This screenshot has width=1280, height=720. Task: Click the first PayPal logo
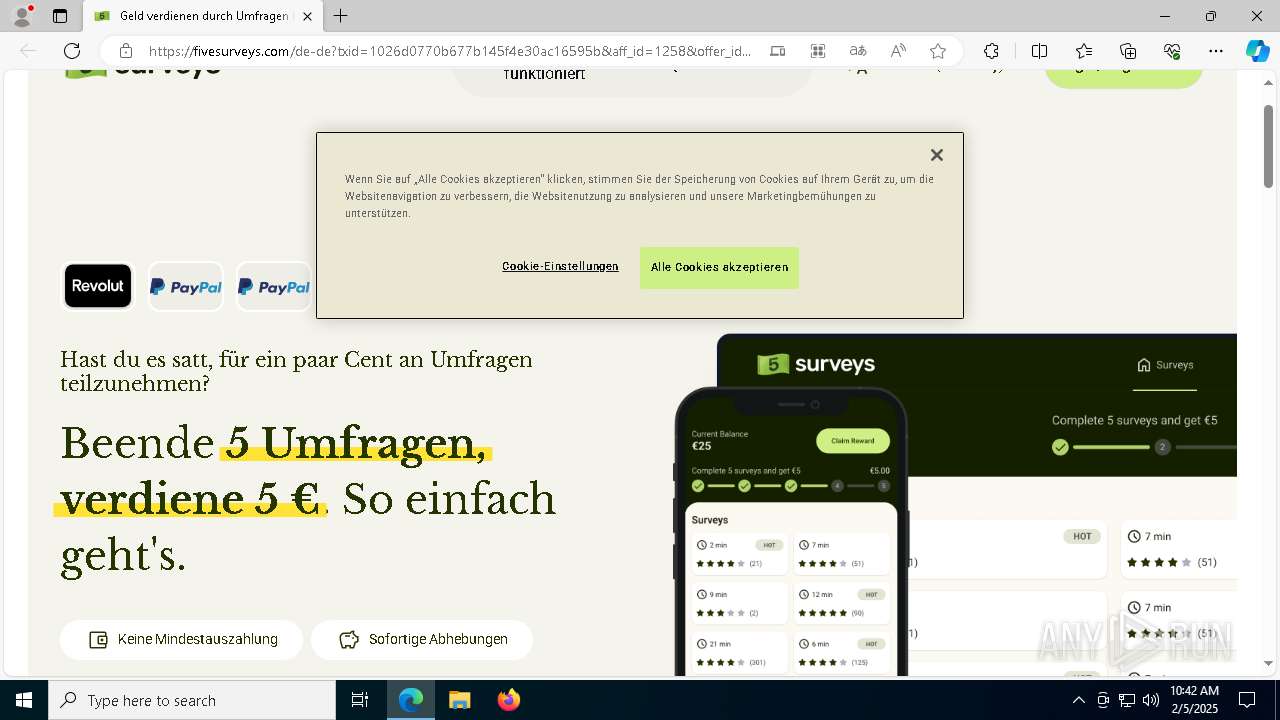[186, 287]
